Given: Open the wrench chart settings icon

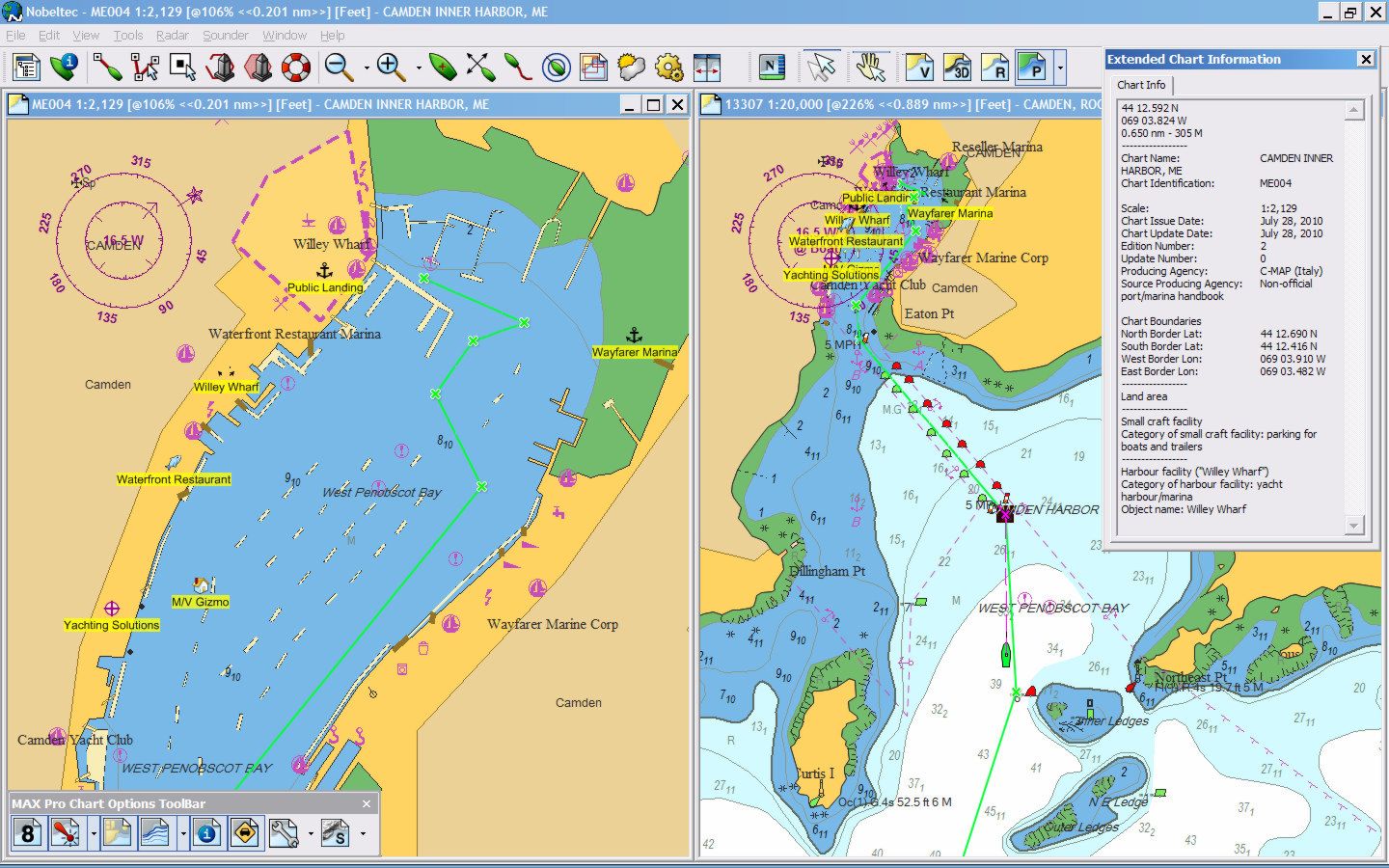Looking at the screenshot, I should pyautogui.click(x=284, y=833).
